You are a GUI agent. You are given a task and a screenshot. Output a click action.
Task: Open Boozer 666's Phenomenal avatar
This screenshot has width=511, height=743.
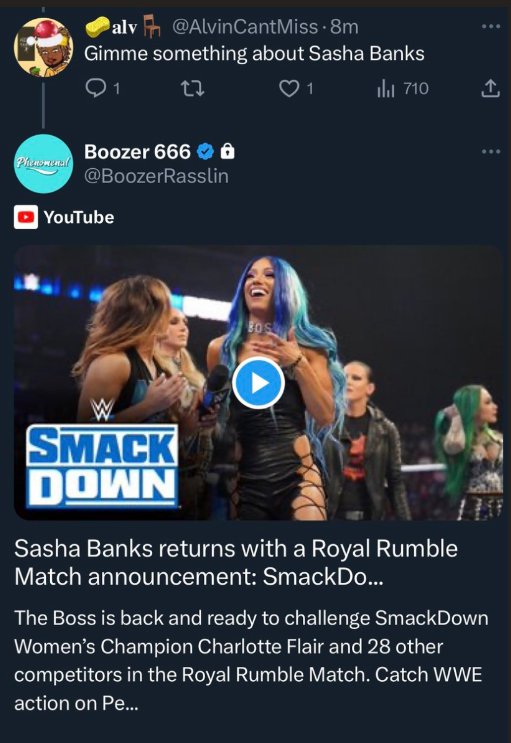pyautogui.click(x=44, y=163)
